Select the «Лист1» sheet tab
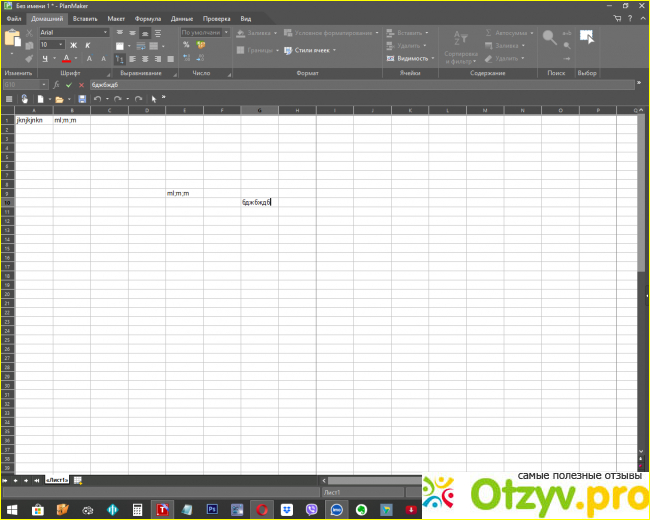The height and width of the screenshot is (520, 650). [58, 481]
